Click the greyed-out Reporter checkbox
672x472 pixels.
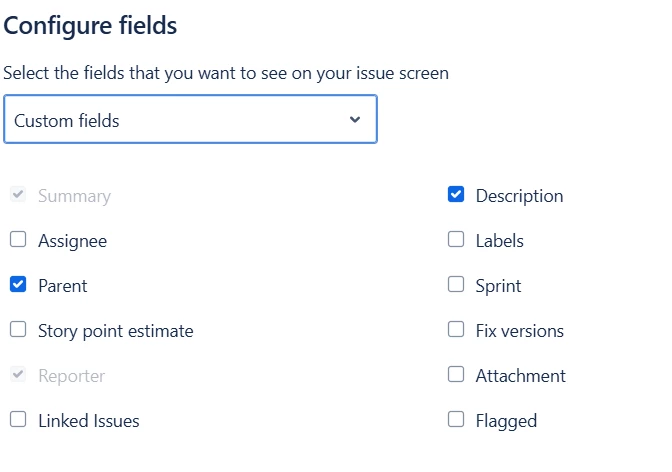tap(18, 375)
